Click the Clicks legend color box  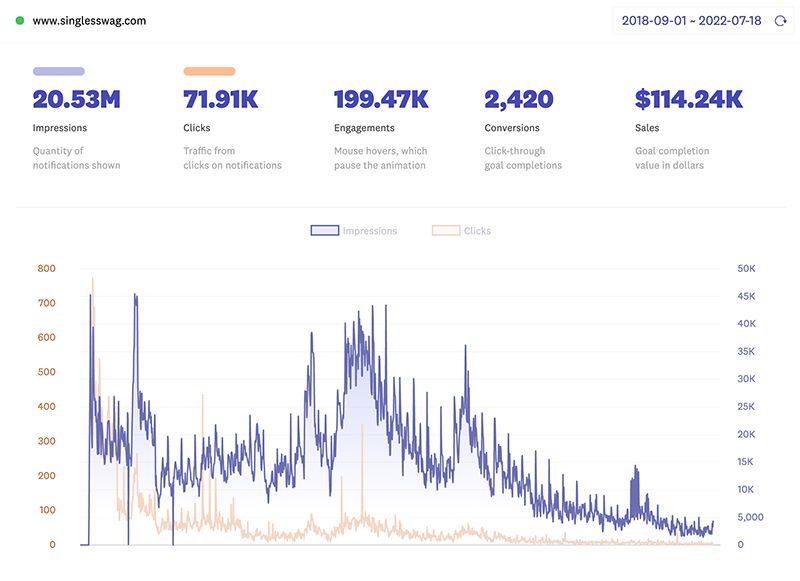point(445,231)
